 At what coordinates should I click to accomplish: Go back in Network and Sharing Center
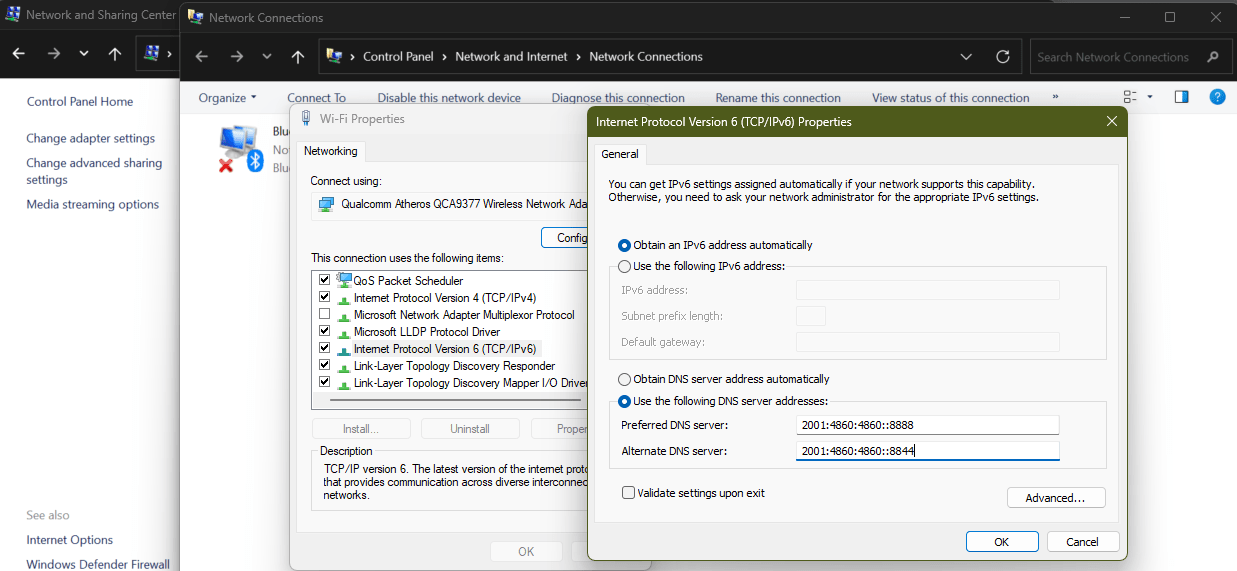[19, 54]
